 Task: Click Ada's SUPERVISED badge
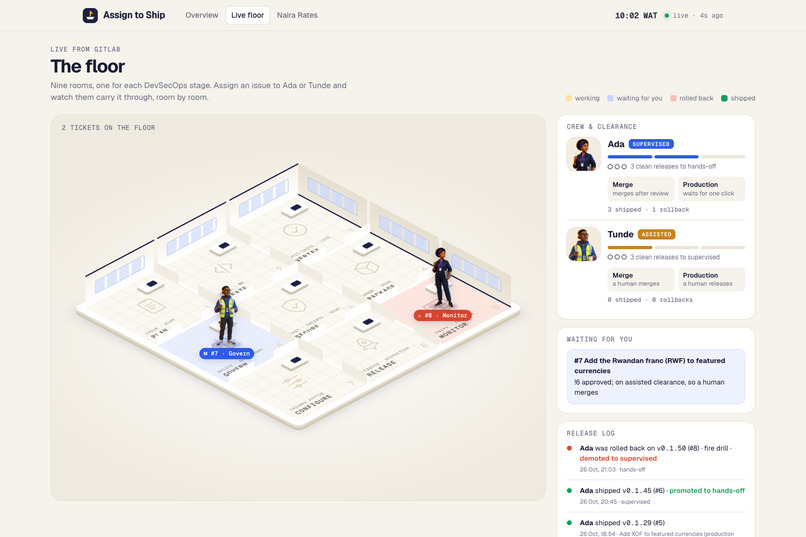coord(651,144)
